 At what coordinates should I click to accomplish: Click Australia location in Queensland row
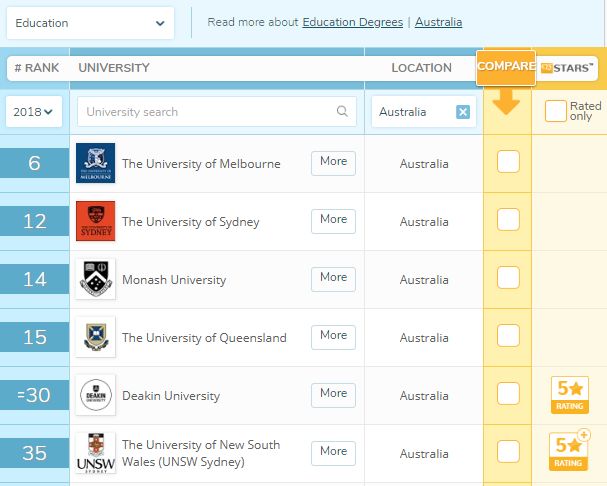point(424,338)
